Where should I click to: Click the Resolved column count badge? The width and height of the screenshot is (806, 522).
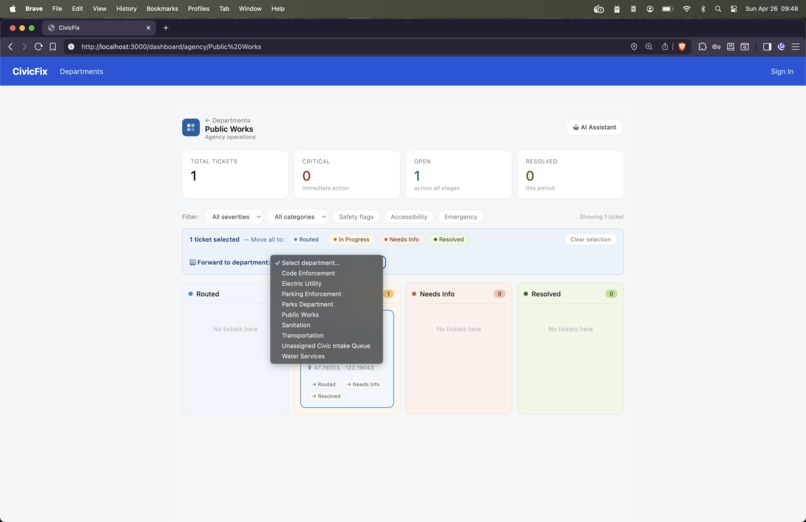611,294
